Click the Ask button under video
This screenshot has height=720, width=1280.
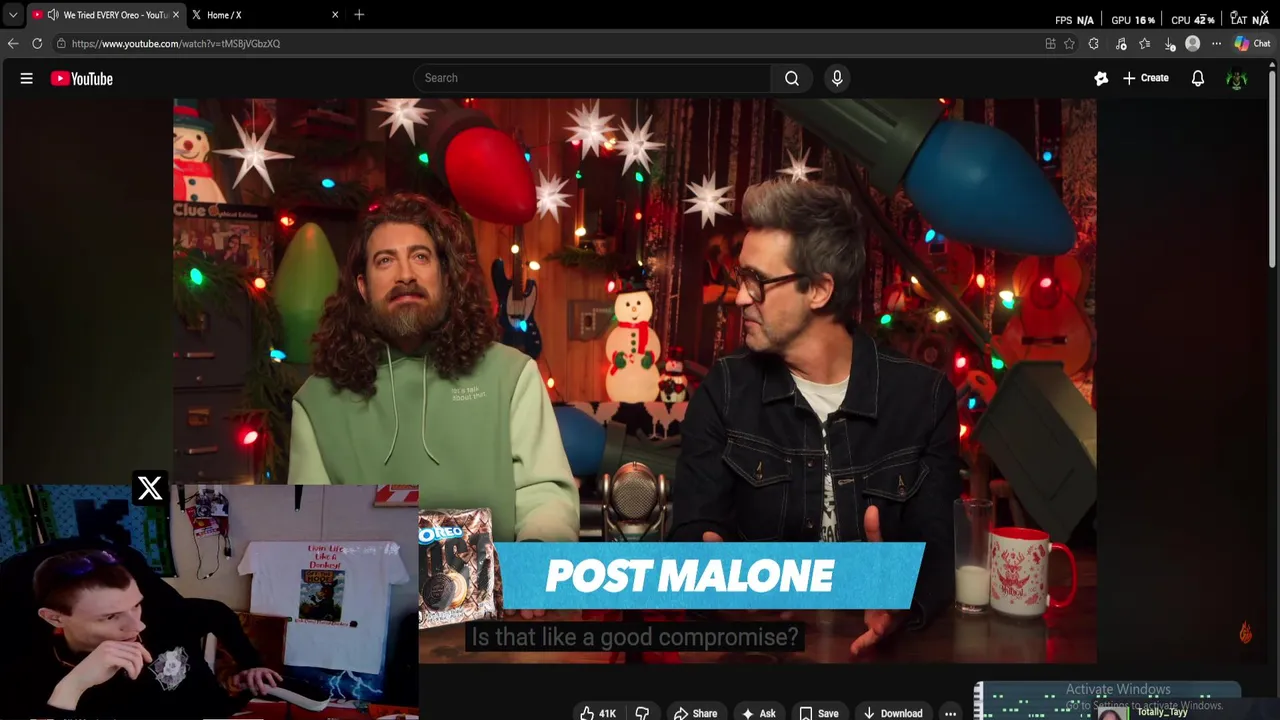[x=758, y=713]
